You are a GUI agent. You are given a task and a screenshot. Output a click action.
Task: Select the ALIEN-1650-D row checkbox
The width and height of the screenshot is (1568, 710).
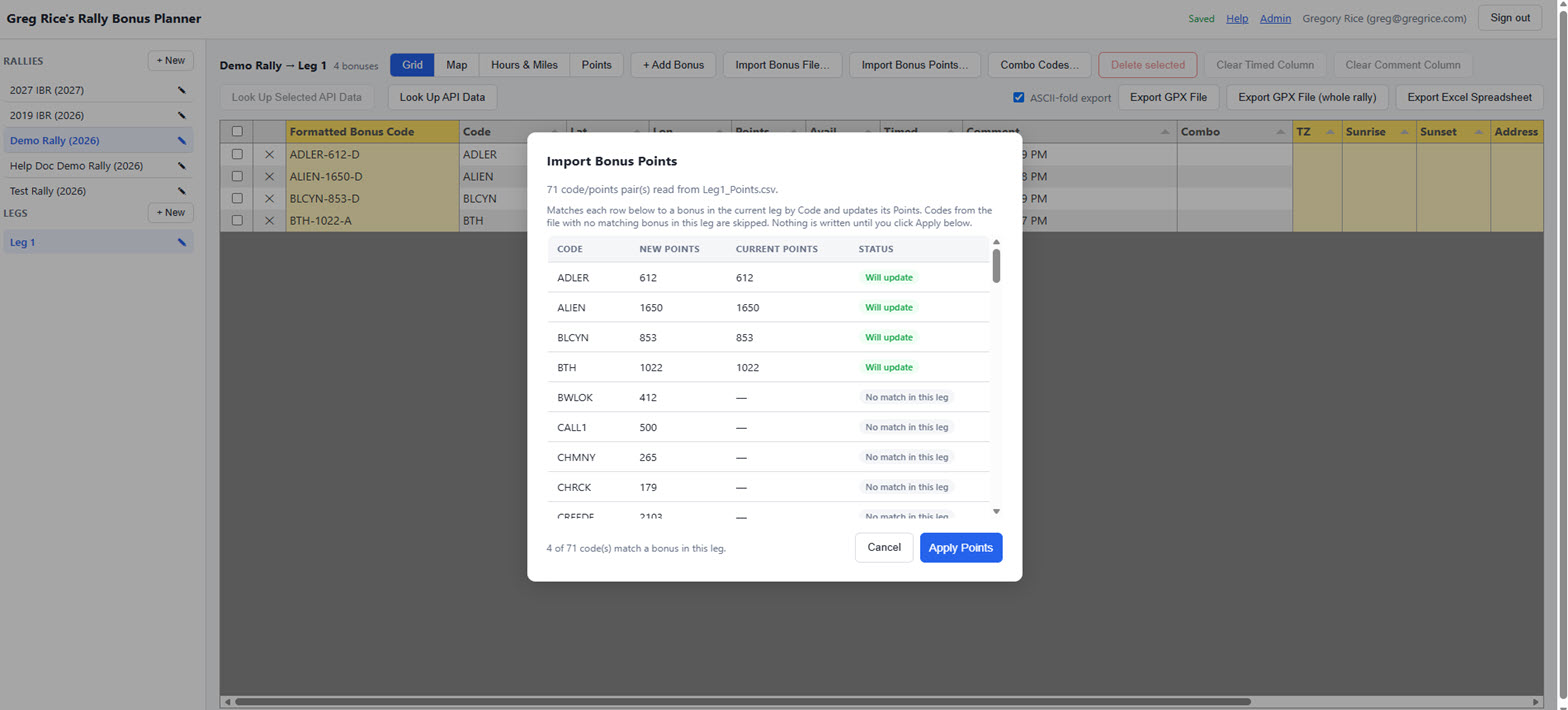[237, 177]
